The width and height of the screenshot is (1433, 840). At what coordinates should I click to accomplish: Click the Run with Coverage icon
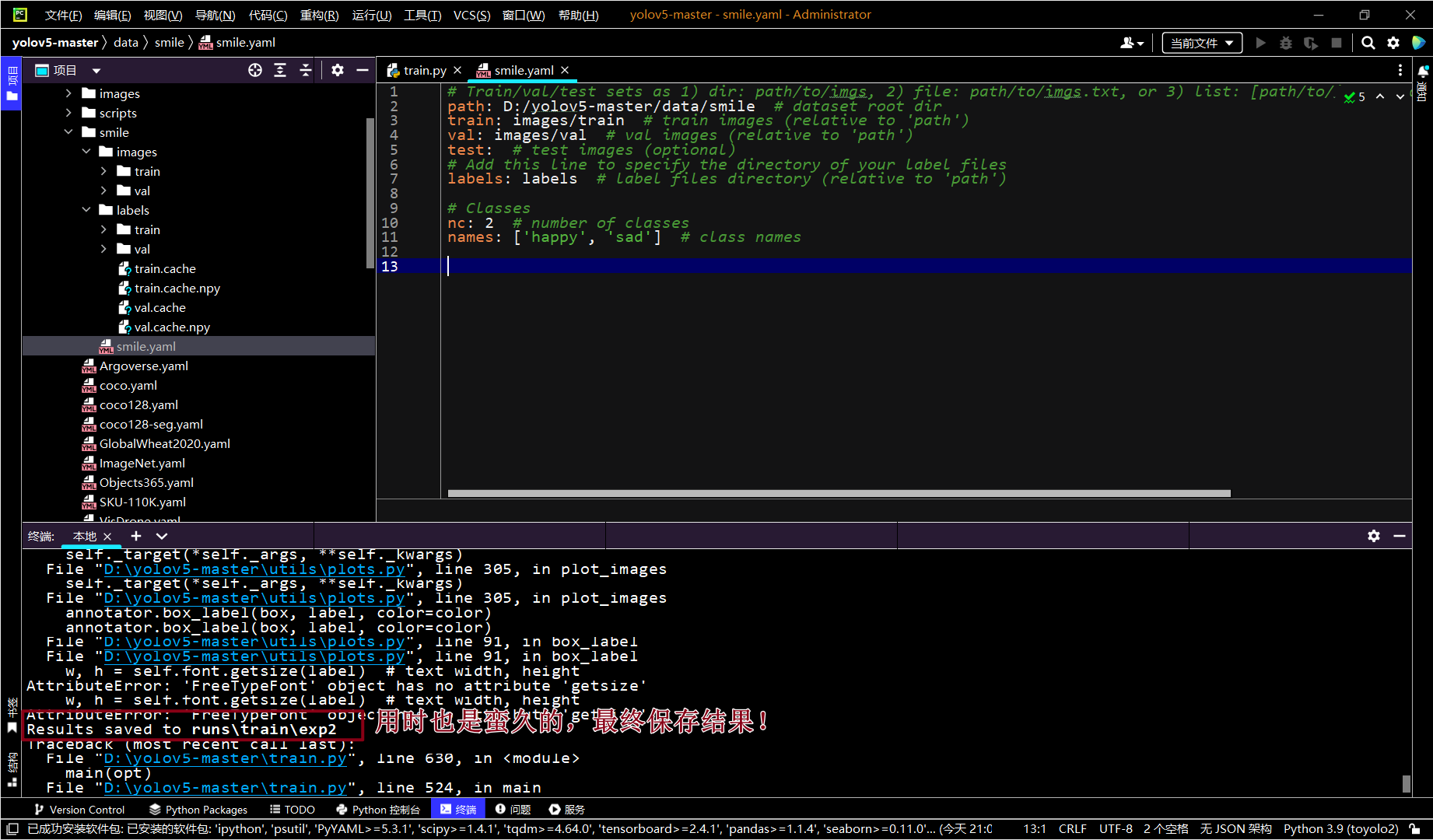pos(1311,43)
